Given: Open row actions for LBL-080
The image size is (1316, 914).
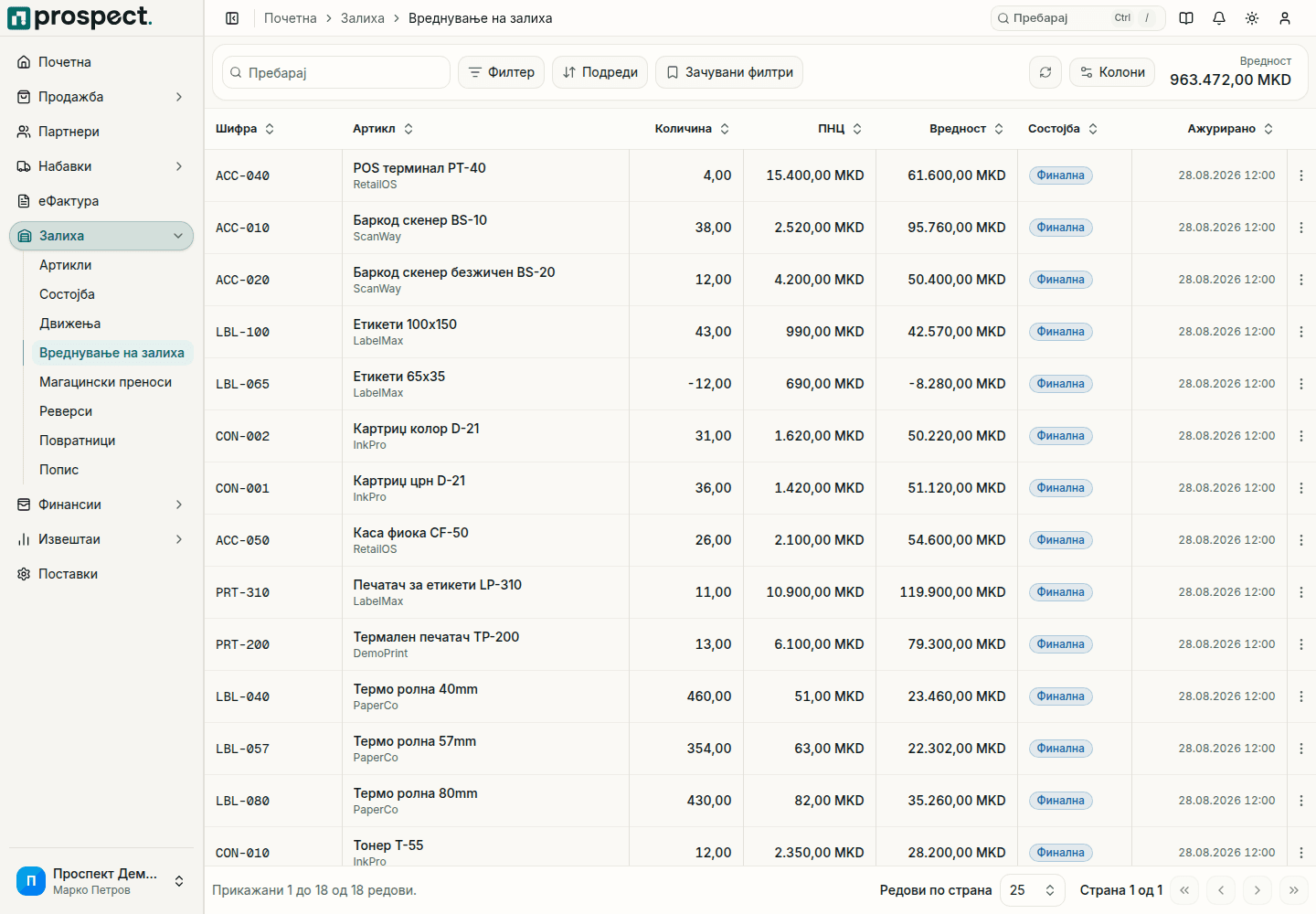Looking at the screenshot, I should [1301, 801].
